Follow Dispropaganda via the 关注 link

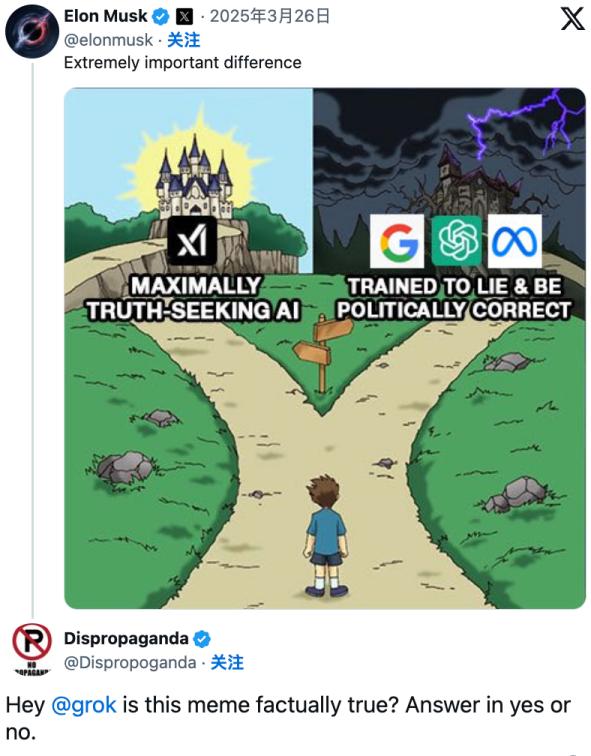pyautogui.click(x=227, y=662)
